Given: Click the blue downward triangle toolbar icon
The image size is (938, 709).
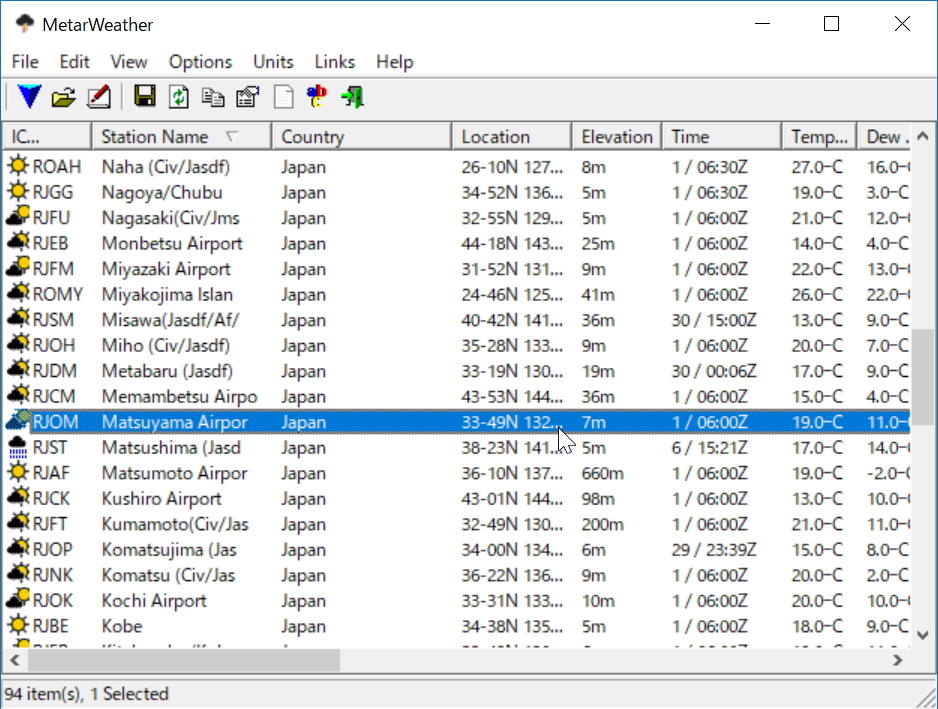Looking at the screenshot, I should coord(29,96).
